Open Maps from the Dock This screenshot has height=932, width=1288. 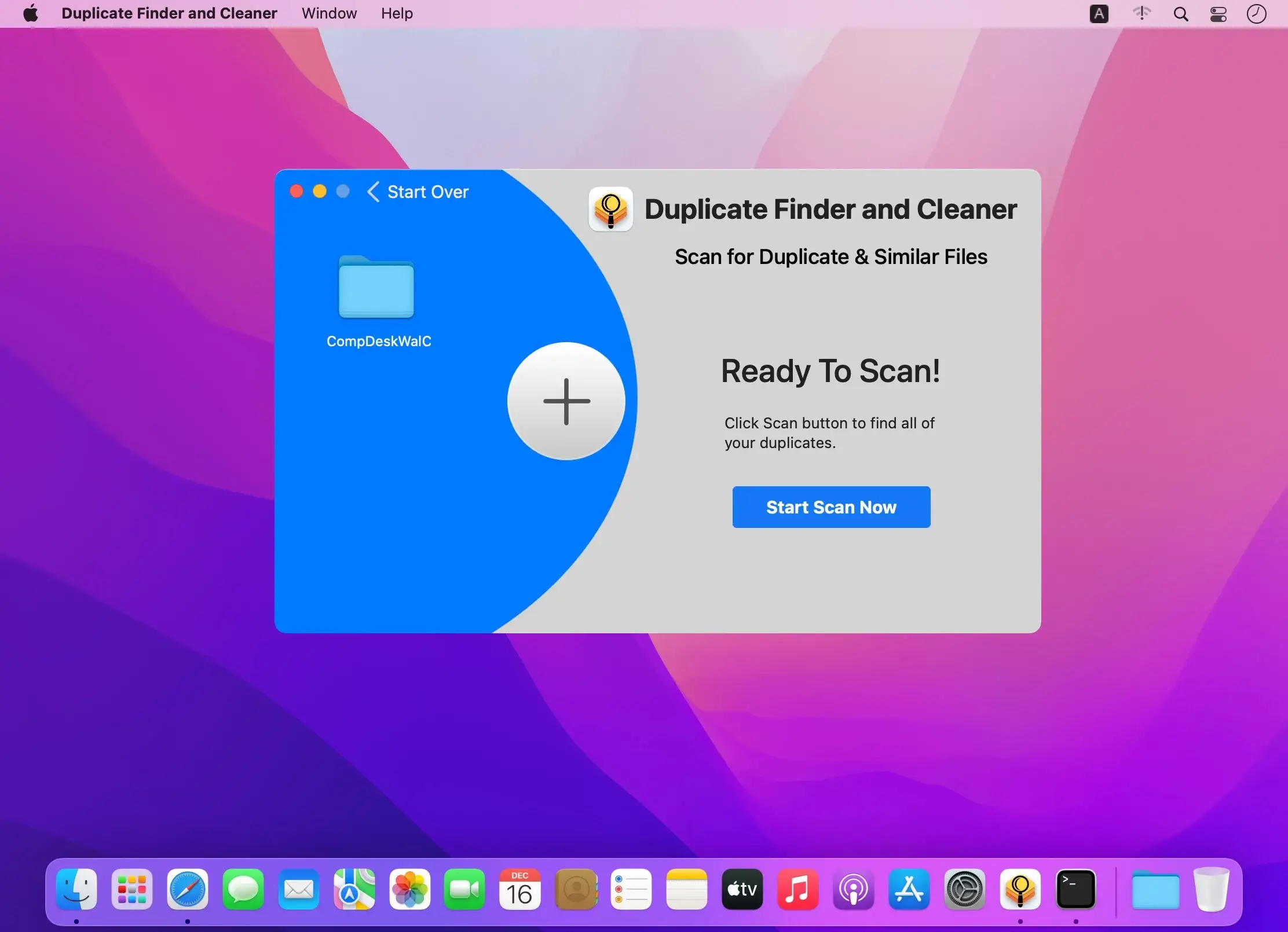pos(354,889)
